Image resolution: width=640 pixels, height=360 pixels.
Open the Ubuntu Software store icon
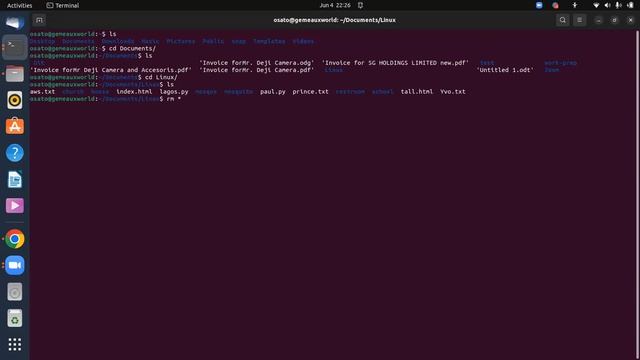(x=15, y=127)
